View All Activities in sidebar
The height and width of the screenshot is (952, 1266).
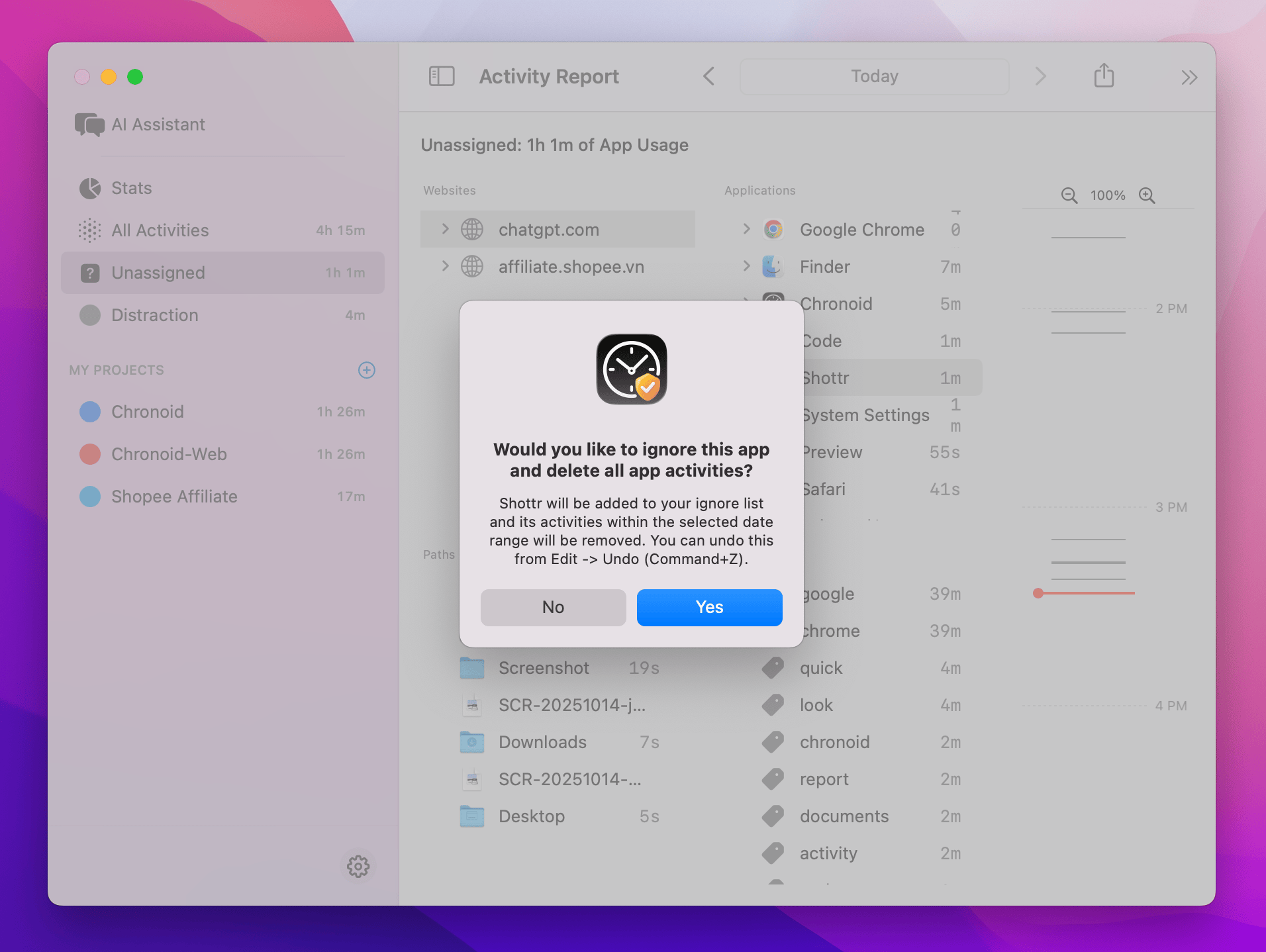[160, 230]
